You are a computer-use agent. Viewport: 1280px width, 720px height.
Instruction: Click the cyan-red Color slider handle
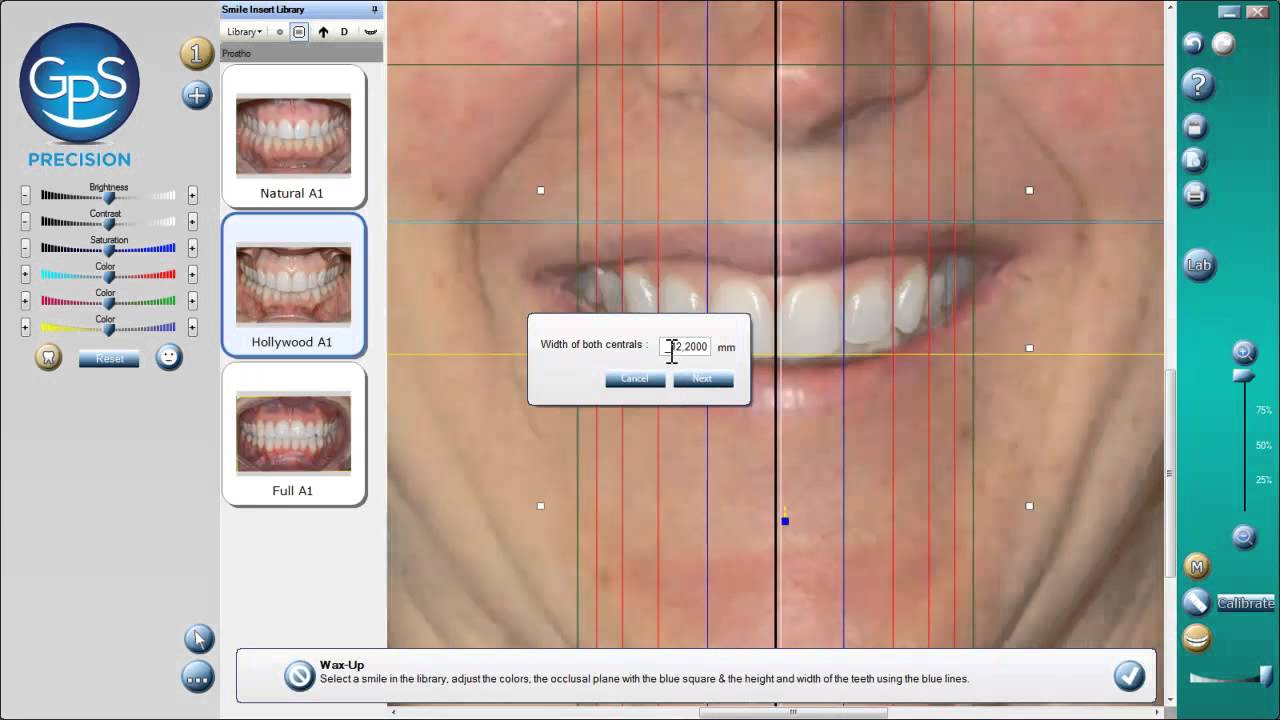pos(109,276)
